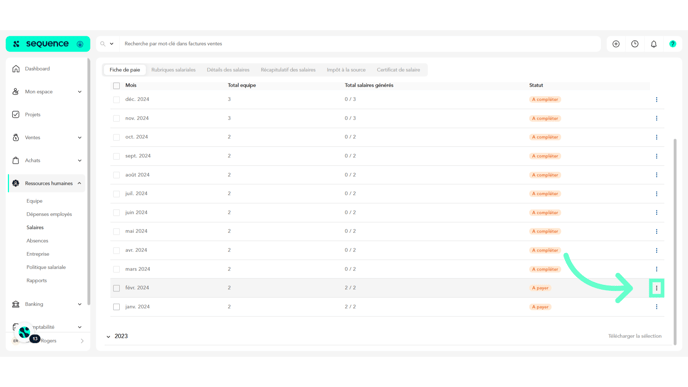Viewport: 688px width, 387px height.
Task: Check the août 2024 row checkbox
Action: click(x=116, y=175)
